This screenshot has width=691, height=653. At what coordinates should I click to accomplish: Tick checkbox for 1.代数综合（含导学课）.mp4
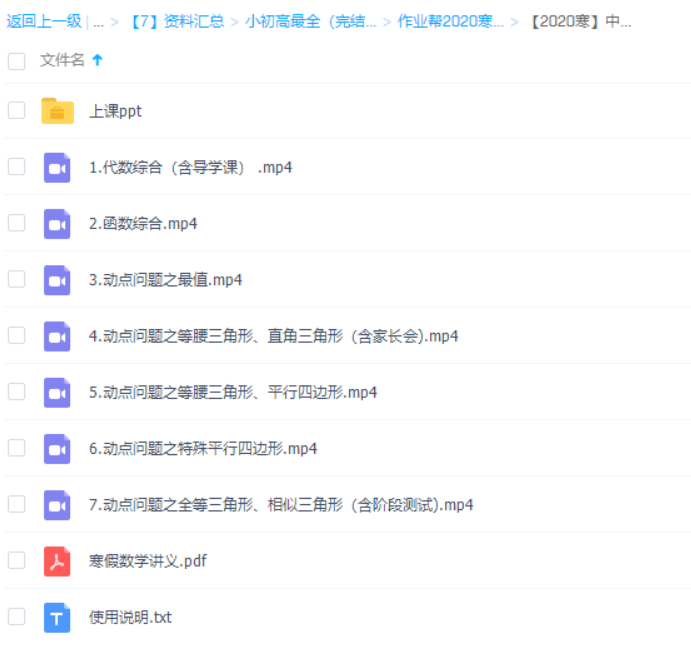(x=16, y=167)
